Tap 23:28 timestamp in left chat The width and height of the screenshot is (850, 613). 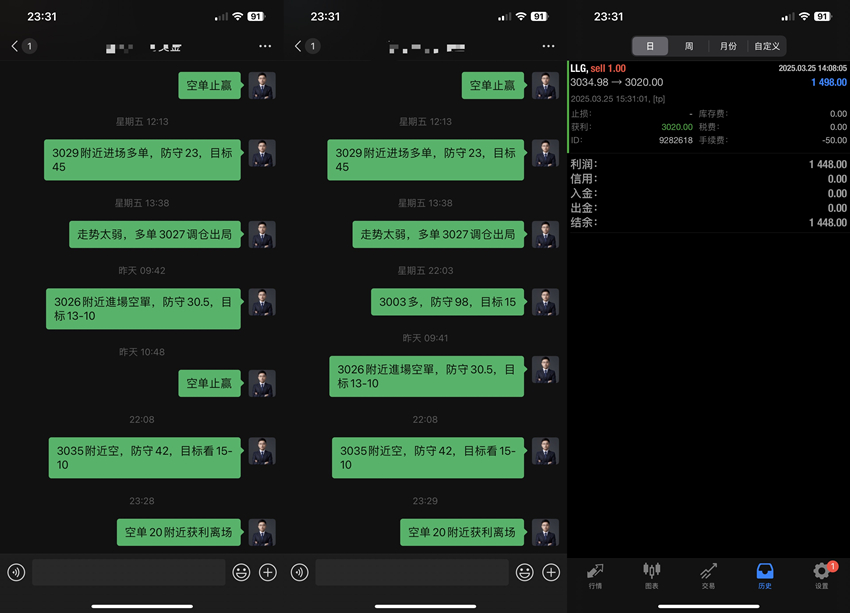(x=142, y=501)
